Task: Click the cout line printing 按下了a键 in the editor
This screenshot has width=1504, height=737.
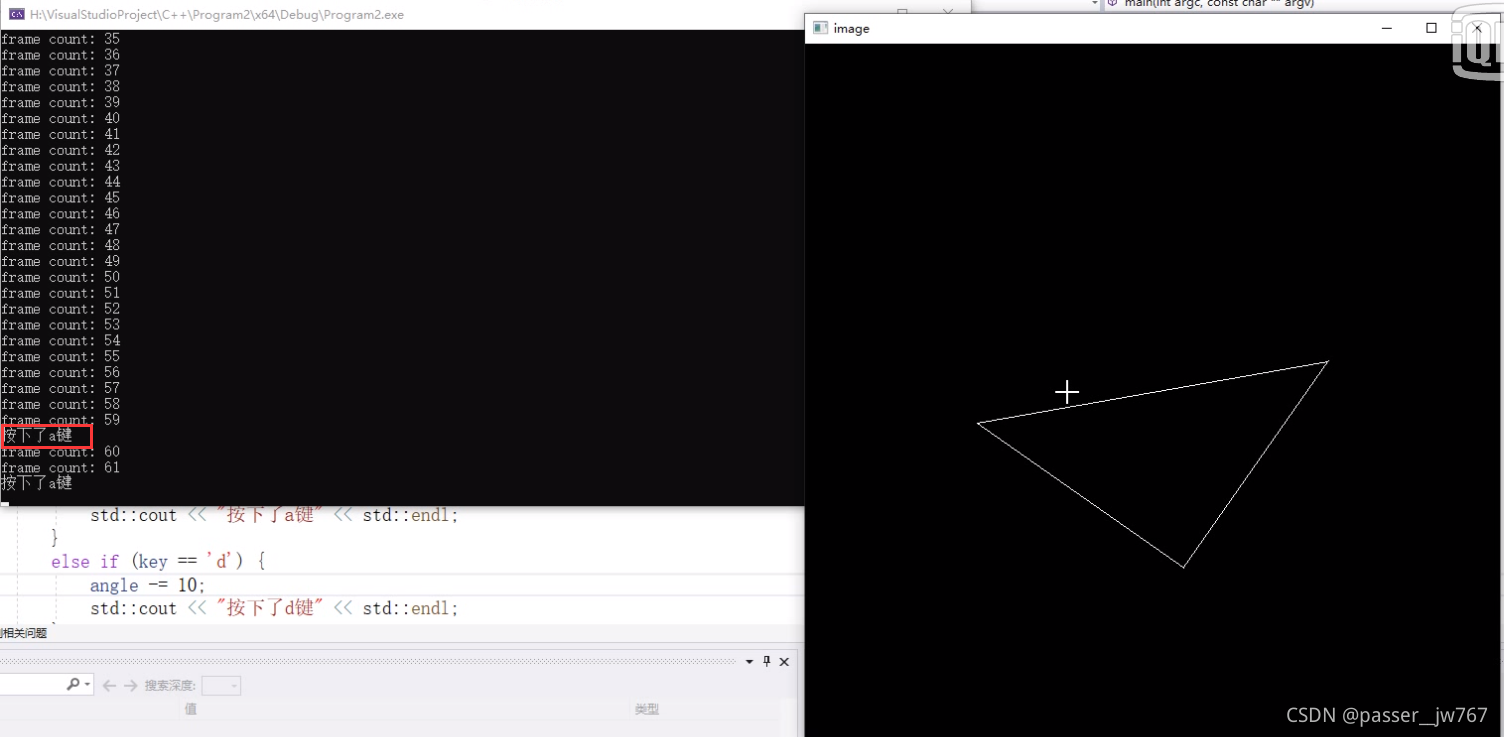Action: pyautogui.click(x=274, y=516)
